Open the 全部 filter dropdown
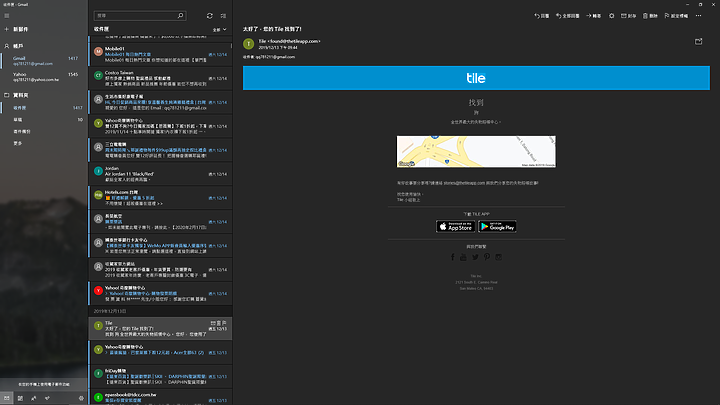The height and width of the screenshot is (405, 720). coord(219,30)
